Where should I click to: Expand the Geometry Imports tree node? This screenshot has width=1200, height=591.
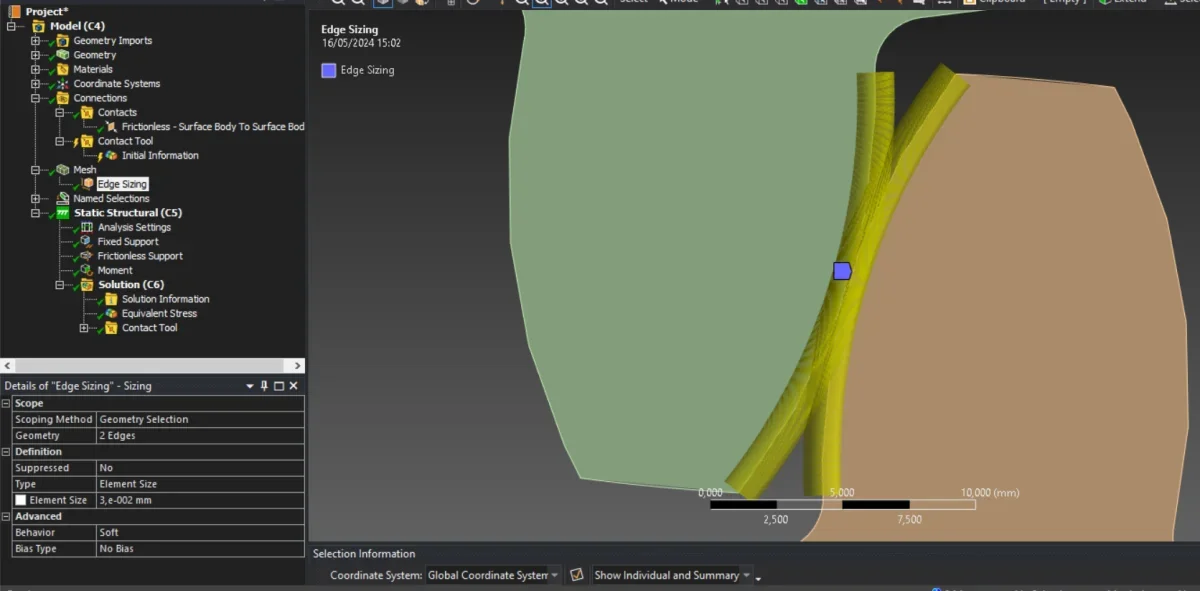point(36,41)
